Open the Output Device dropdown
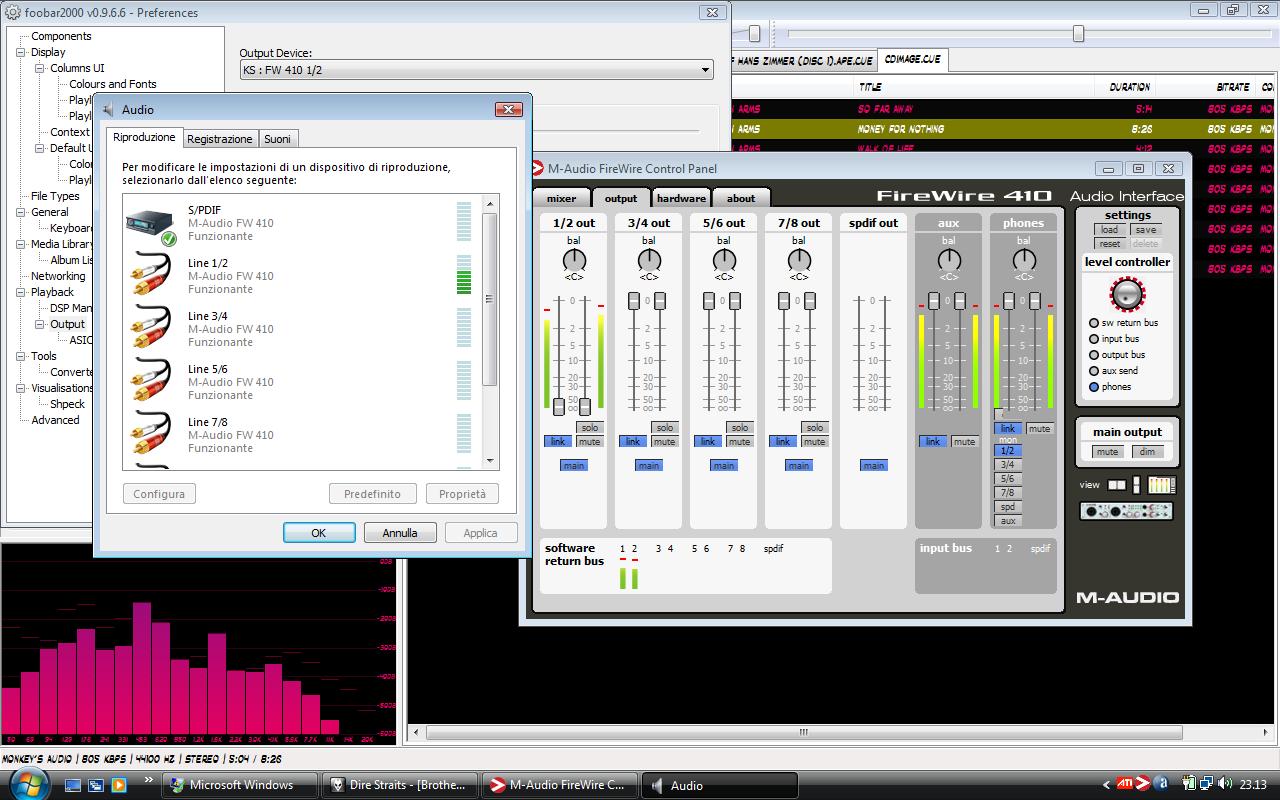This screenshot has width=1280, height=800. point(706,70)
